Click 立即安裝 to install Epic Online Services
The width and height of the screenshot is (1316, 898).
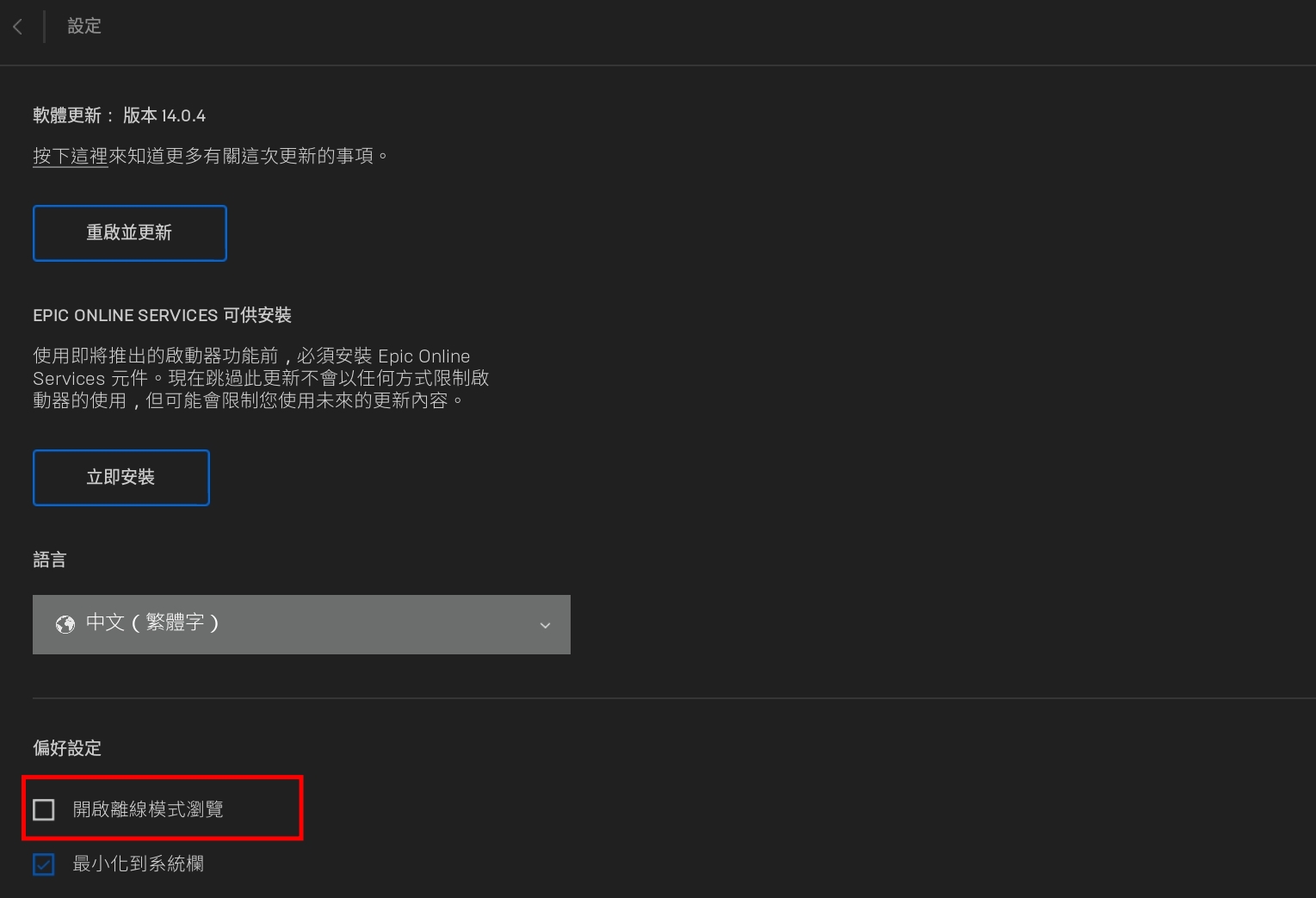click(x=120, y=477)
